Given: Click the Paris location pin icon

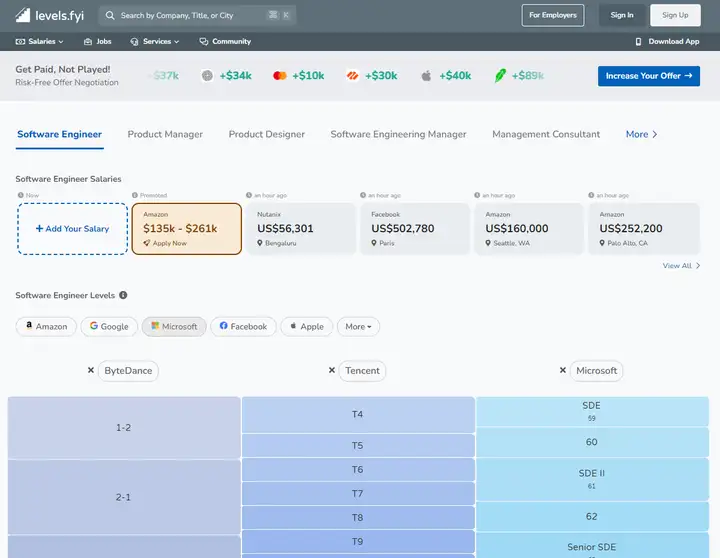Looking at the screenshot, I should tap(374, 243).
